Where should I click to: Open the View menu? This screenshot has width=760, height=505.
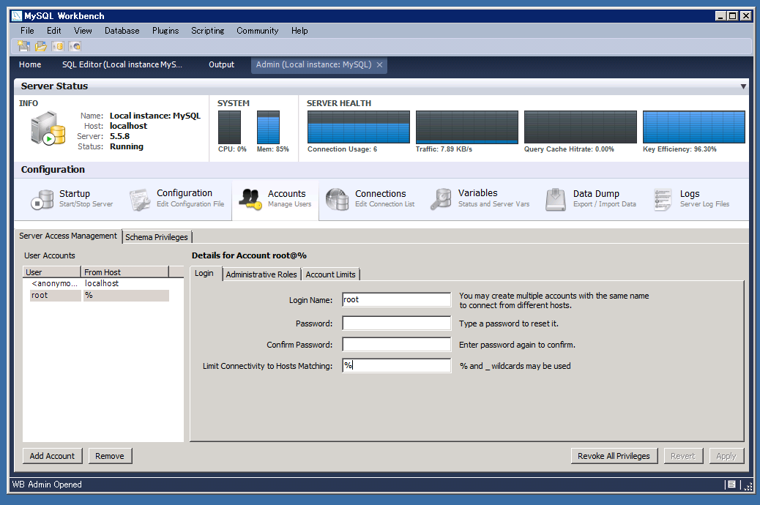(83, 31)
